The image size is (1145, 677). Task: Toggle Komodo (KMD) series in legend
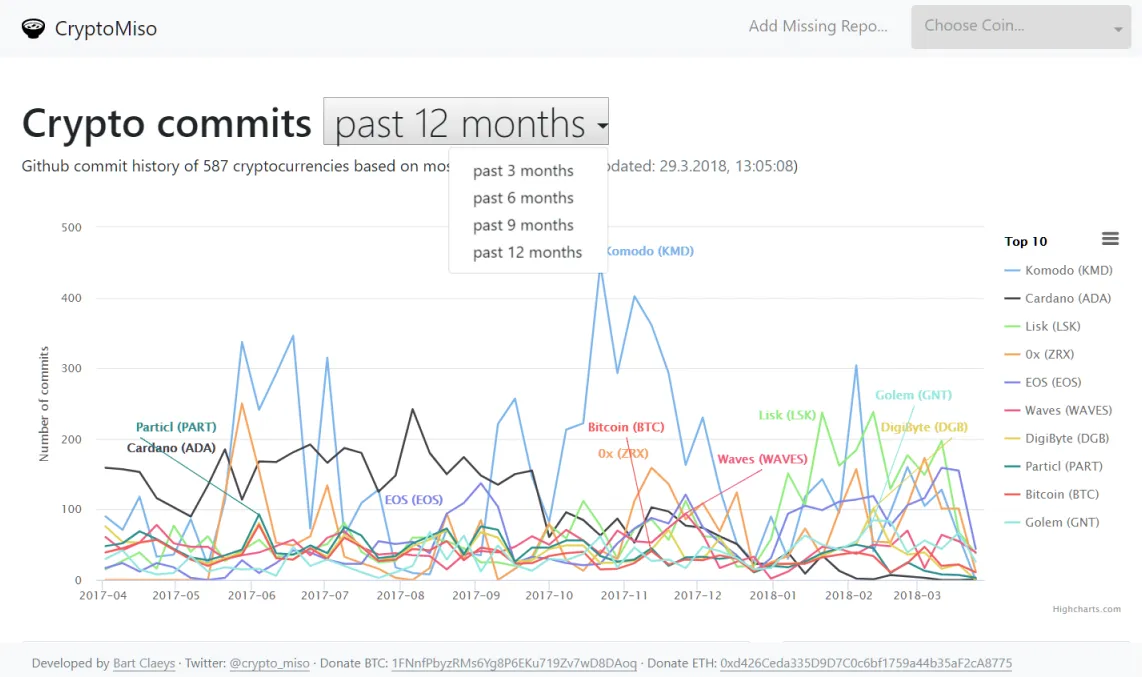(1058, 270)
